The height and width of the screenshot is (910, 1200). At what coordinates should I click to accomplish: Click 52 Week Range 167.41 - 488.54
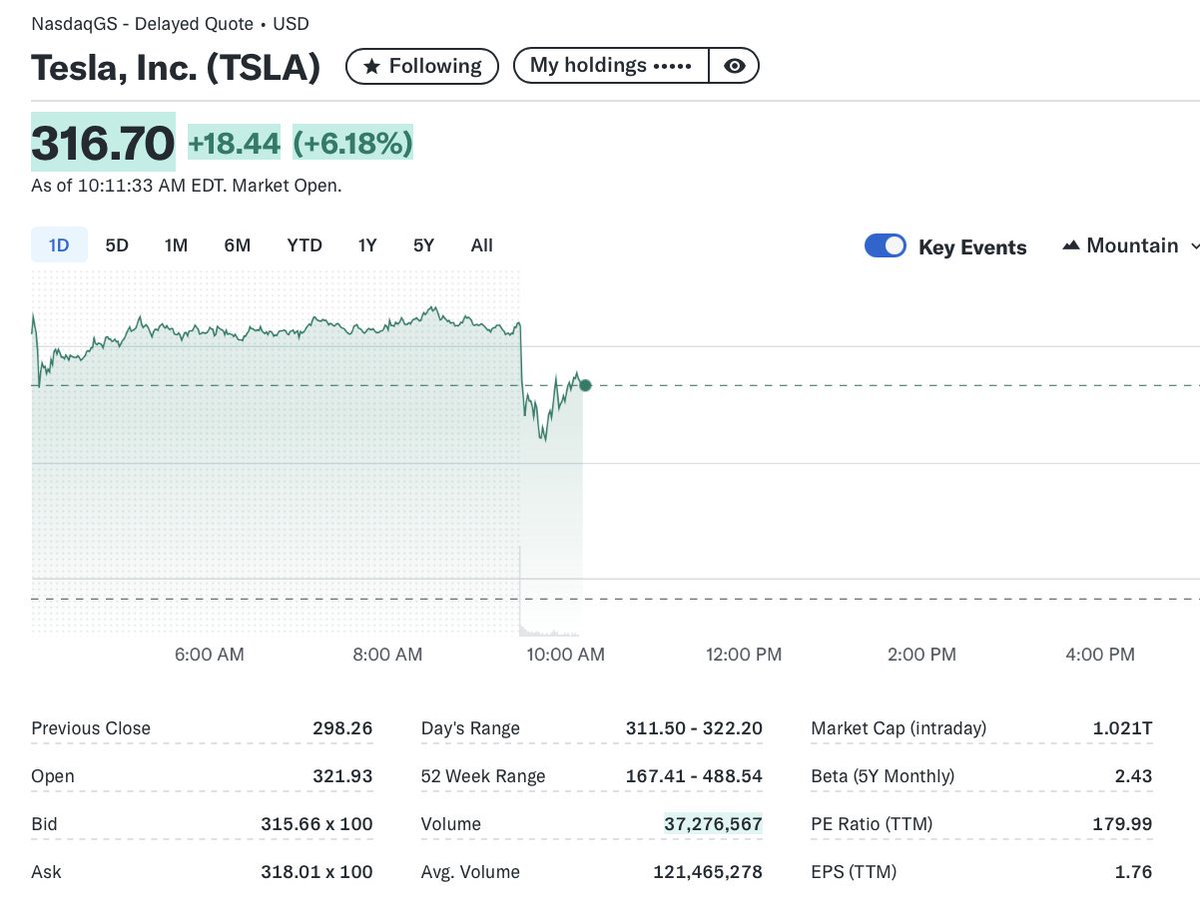click(694, 776)
